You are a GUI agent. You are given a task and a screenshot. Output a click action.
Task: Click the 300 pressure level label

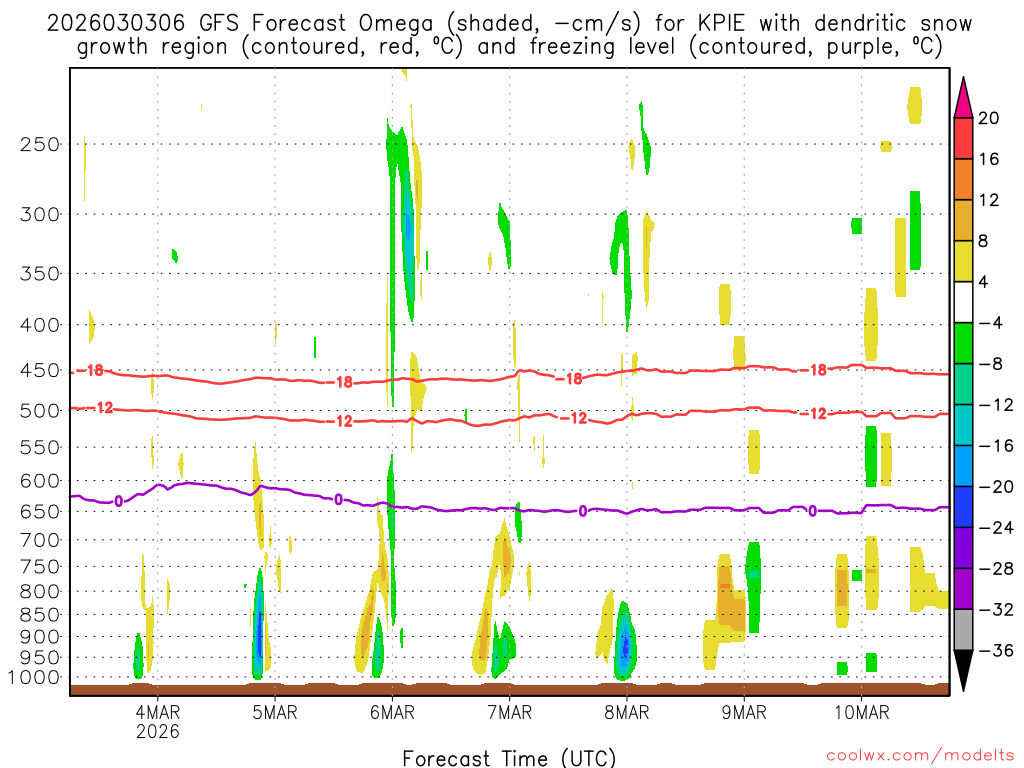(40, 214)
